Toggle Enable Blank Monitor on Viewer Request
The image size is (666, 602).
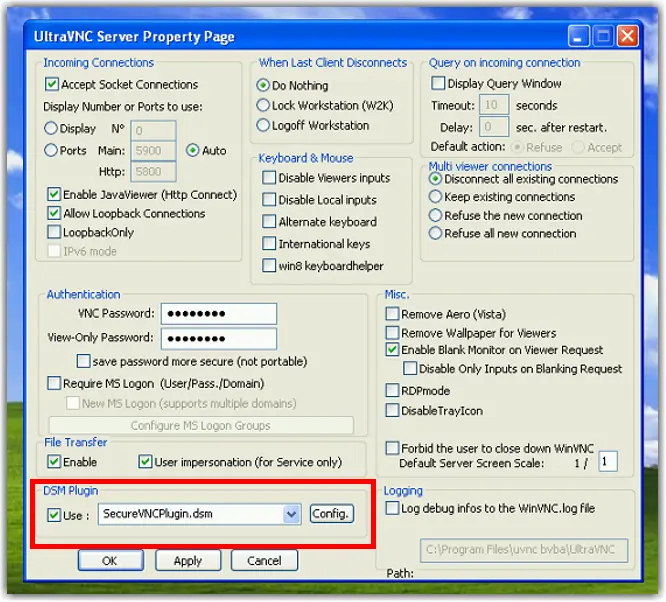(x=392, y=350)
